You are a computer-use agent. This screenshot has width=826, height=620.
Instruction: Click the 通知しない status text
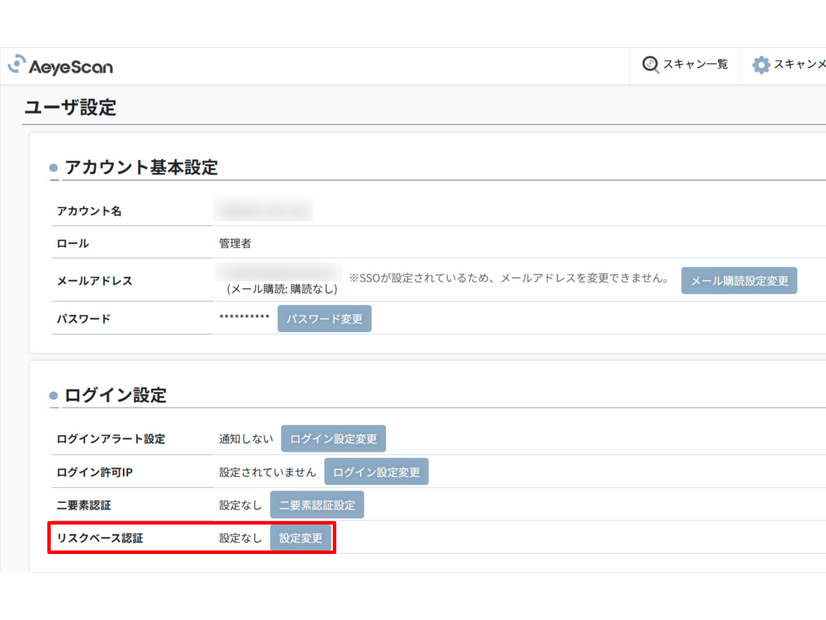pyautogui.click(x=243, y=438)
